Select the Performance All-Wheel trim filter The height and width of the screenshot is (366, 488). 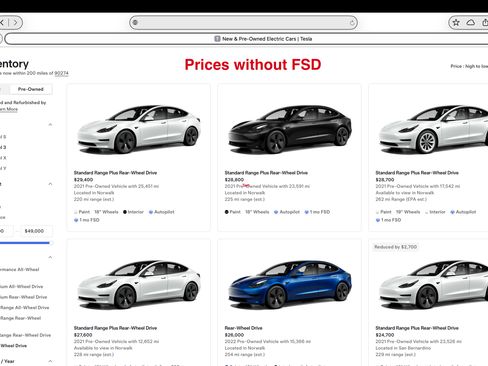[x=19, y=269]
